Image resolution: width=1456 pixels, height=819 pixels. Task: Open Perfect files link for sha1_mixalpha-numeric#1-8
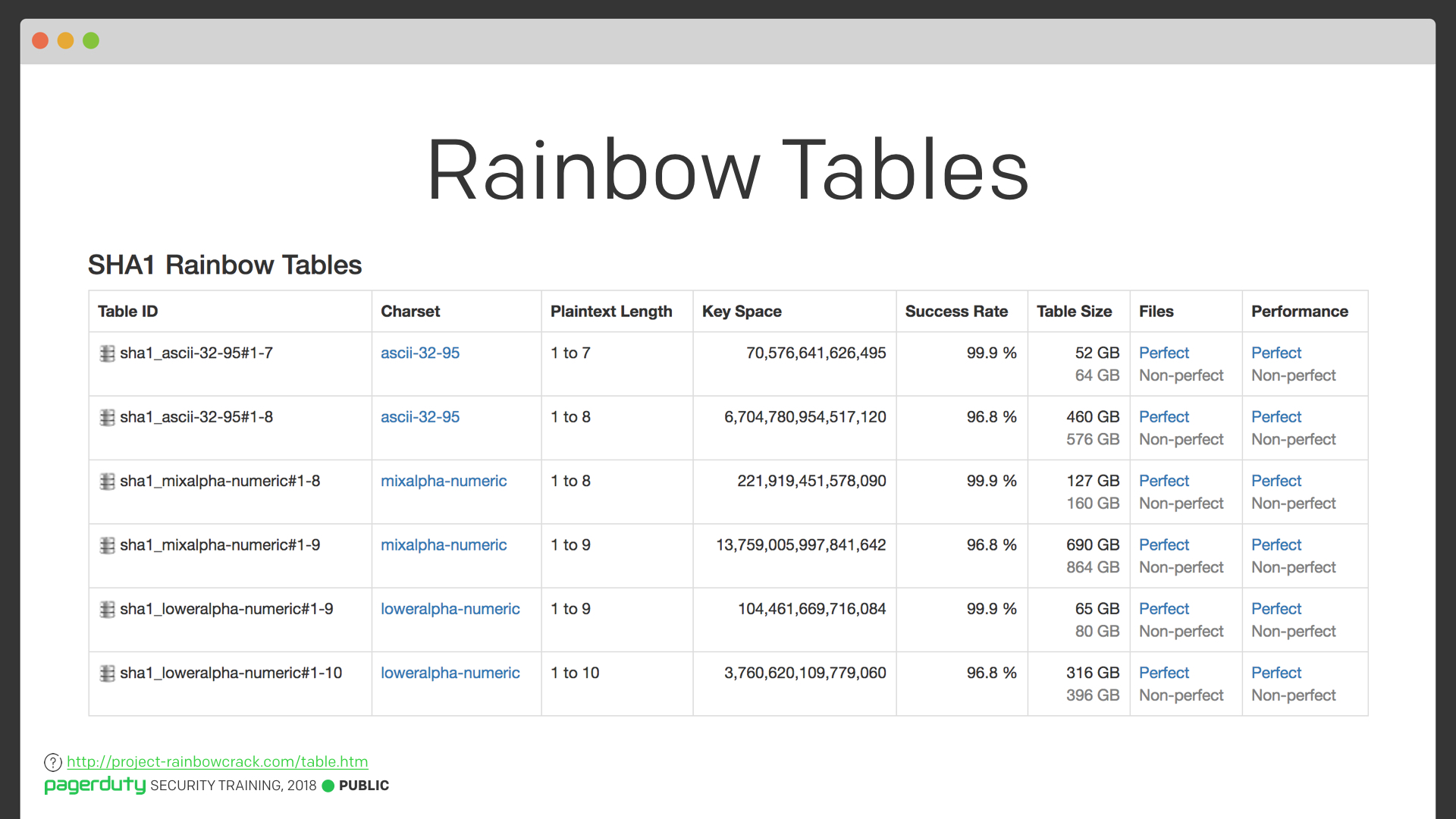click(x=1164, y=481)
